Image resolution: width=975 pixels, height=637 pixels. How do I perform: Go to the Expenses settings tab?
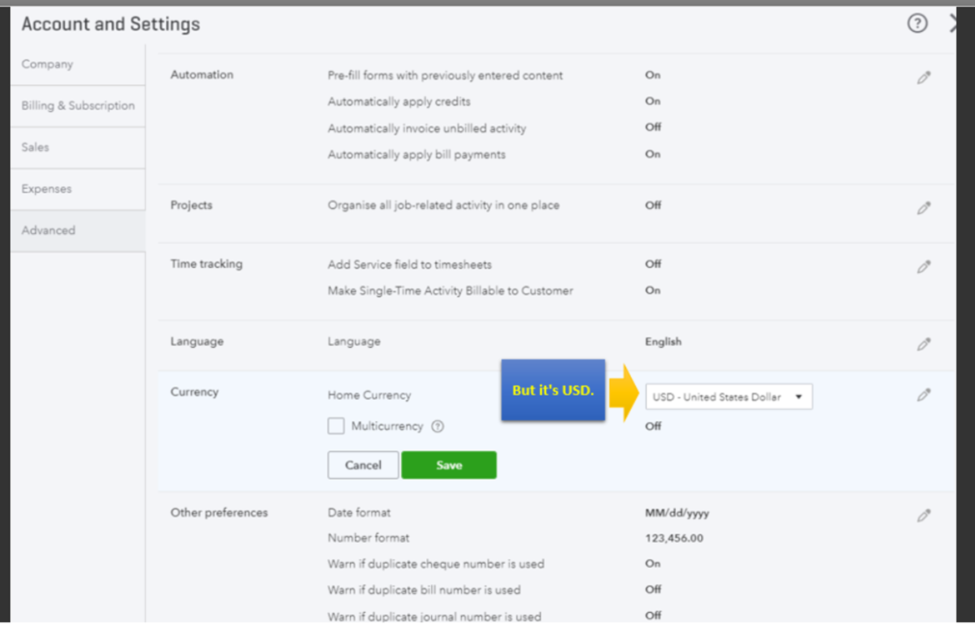click(47, 189)
